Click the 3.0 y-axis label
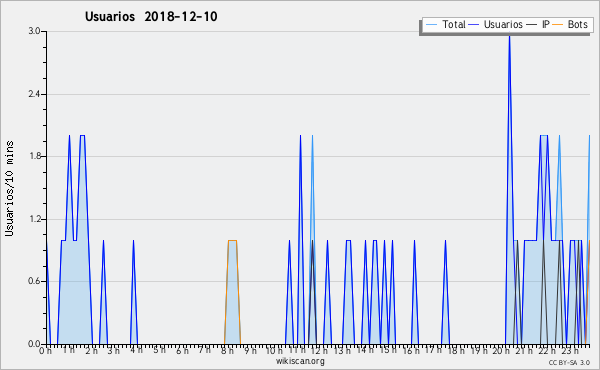 pyautogui.click(x=34, y=31)
